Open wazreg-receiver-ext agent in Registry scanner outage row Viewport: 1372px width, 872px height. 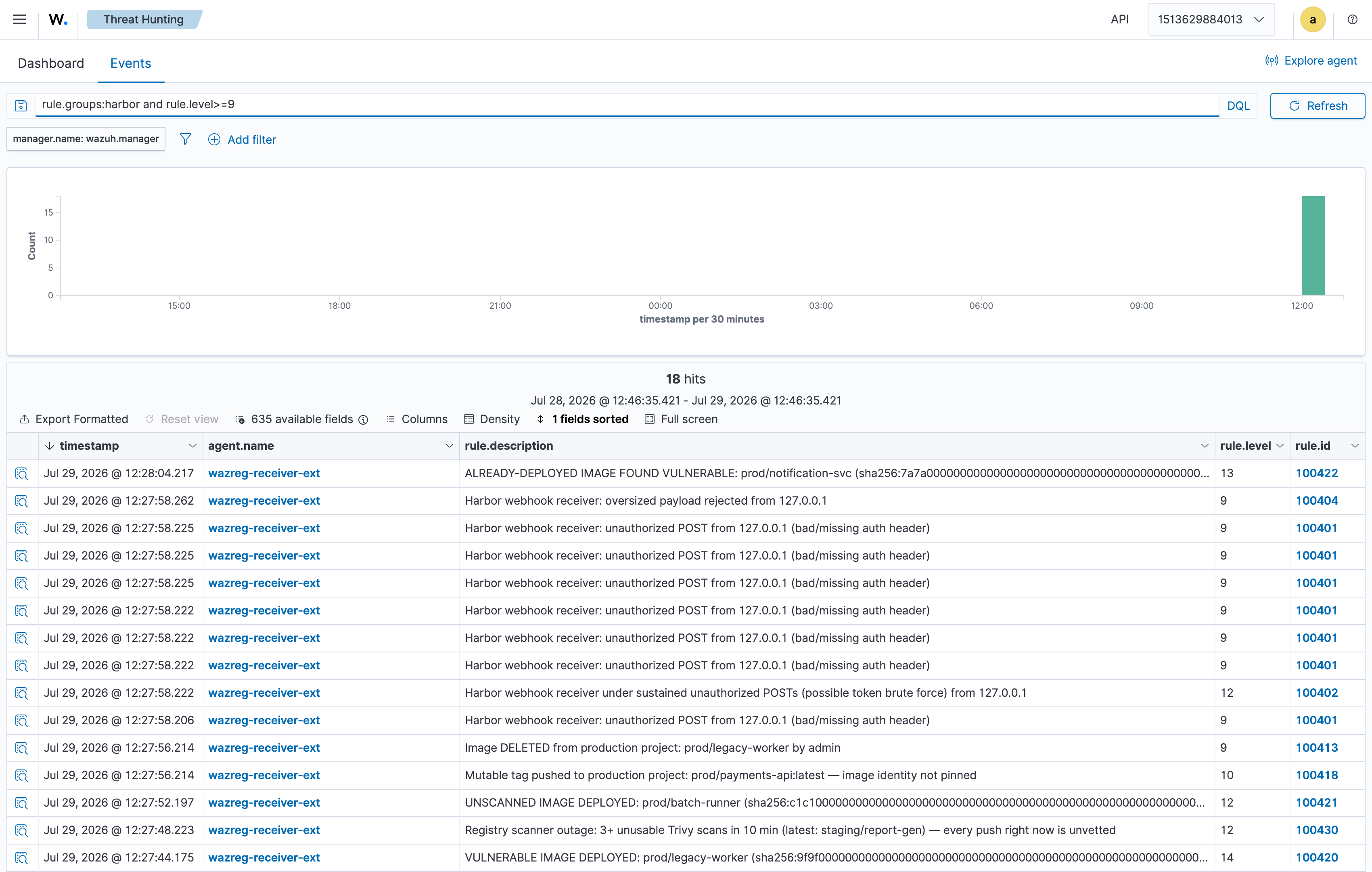(264, 830)
